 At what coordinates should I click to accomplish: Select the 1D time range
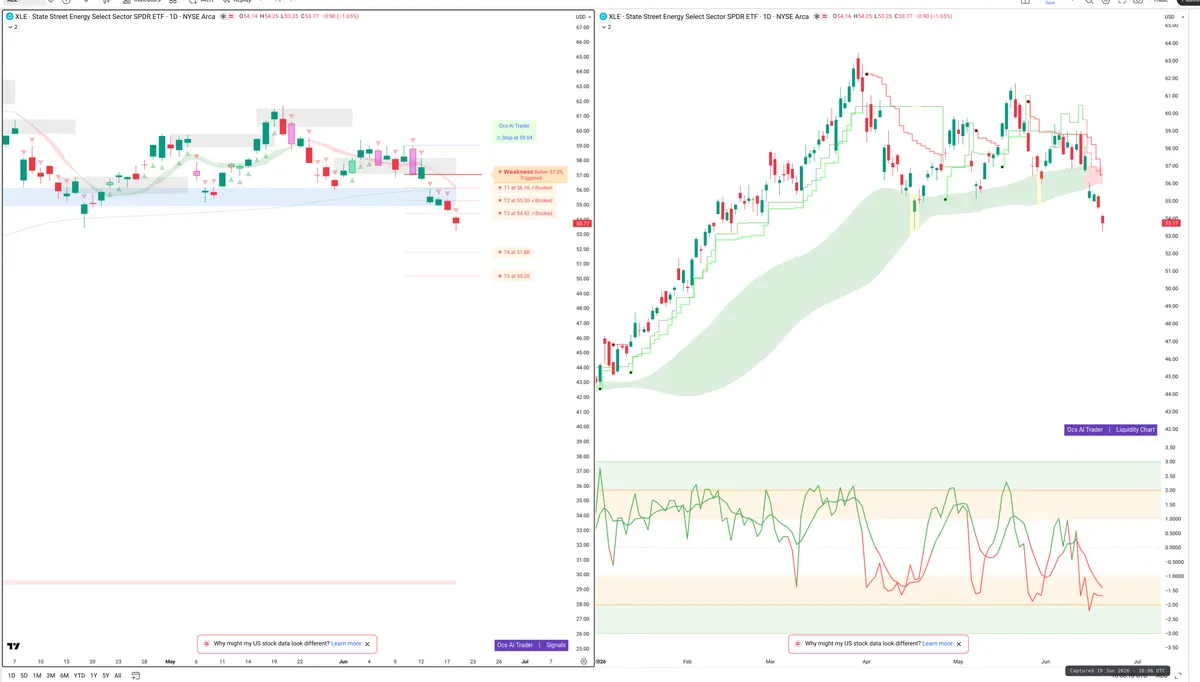click(x=11, y=676)
